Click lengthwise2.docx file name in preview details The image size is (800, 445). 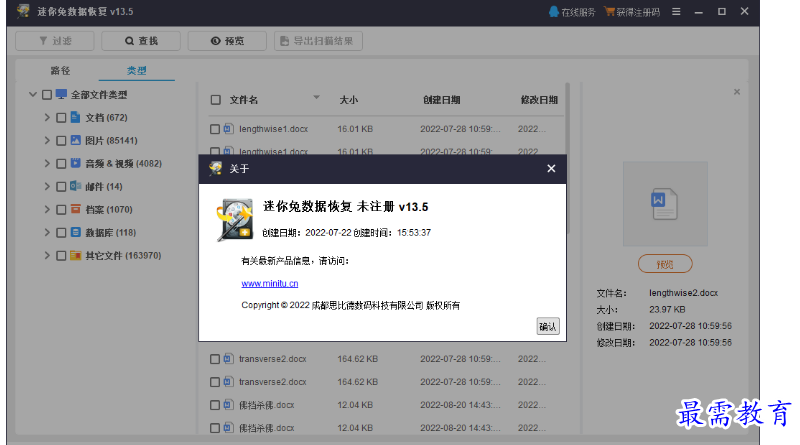[684, 293]
